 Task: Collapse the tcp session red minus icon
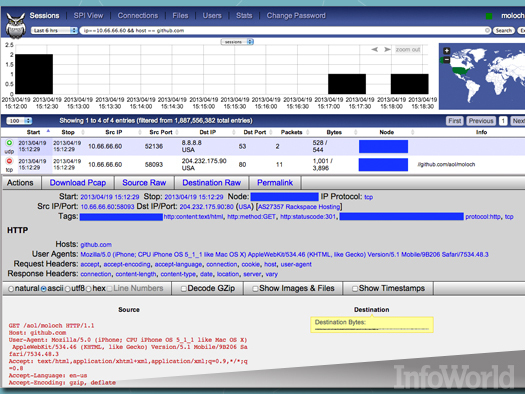point(9,161)
